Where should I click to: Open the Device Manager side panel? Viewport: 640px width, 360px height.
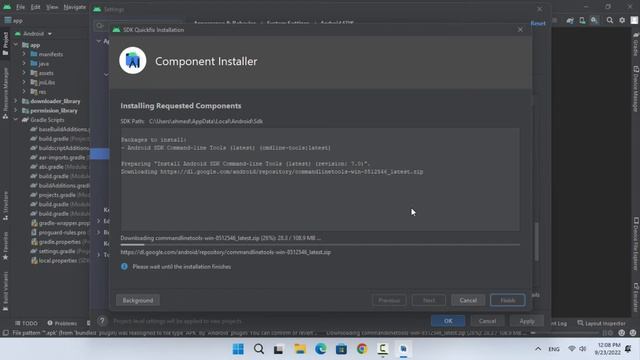(636, 88)
